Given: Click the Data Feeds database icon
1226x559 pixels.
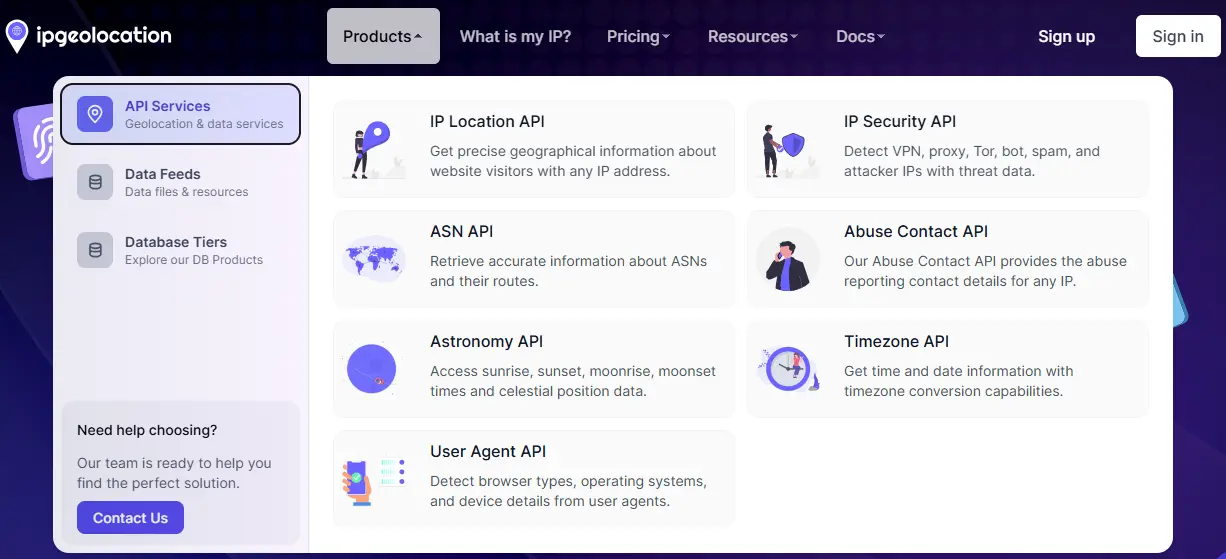Looking at the screenshot, I should pyautogui.click(x=95, y=182).
